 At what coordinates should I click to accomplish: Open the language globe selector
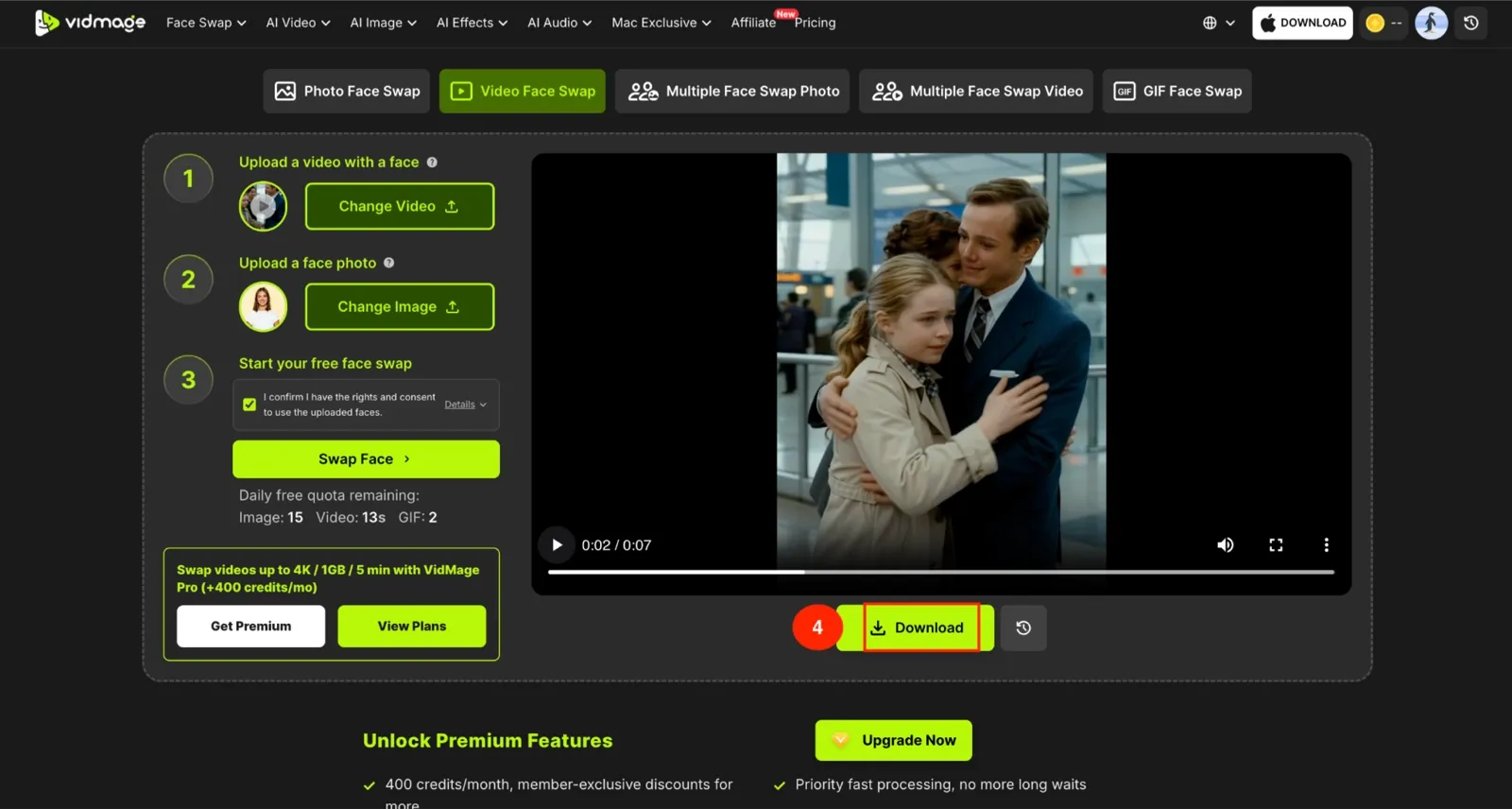(x=1219, y=23)
